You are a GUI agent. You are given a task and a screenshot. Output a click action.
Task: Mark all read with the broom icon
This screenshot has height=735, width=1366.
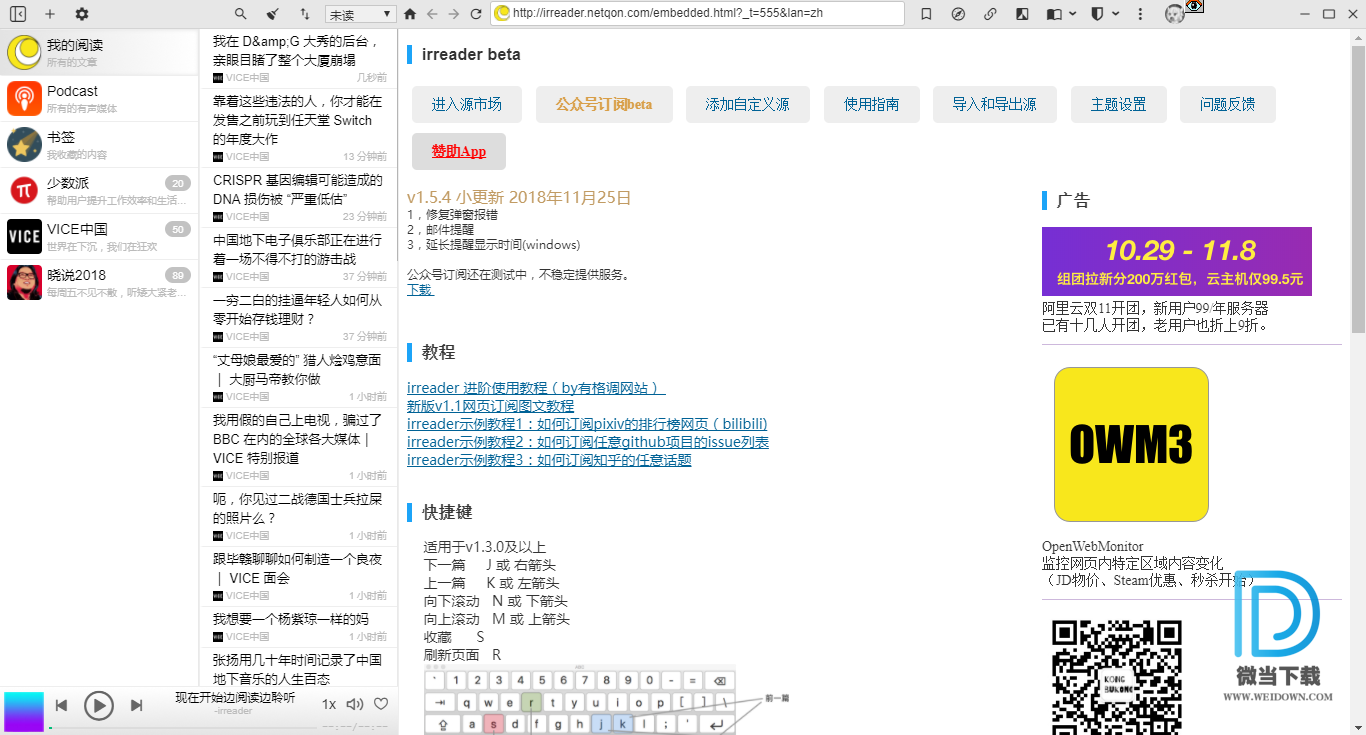coord(272,14)
